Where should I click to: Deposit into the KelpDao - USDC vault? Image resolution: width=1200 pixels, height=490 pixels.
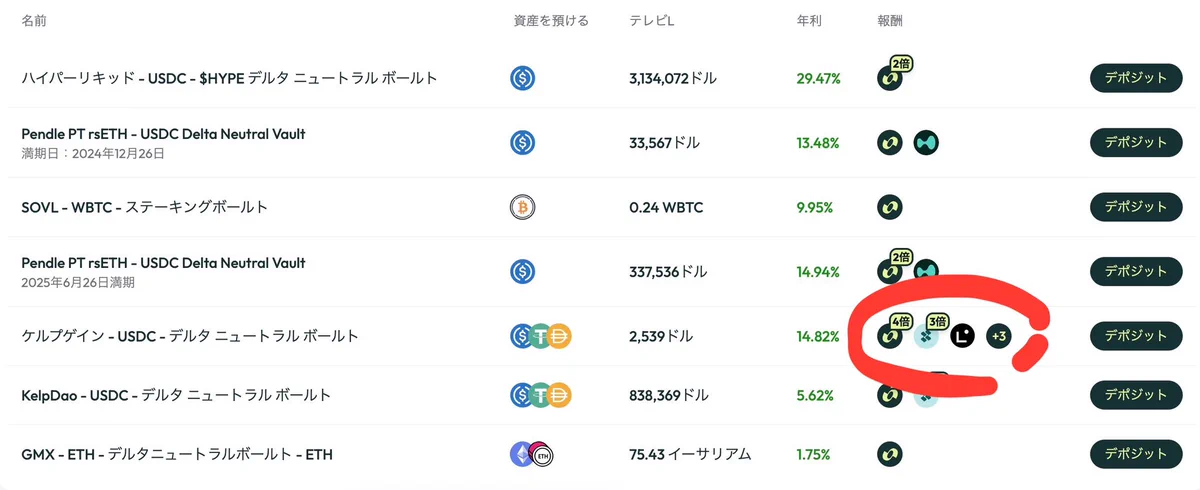[x=1136, y=395]
